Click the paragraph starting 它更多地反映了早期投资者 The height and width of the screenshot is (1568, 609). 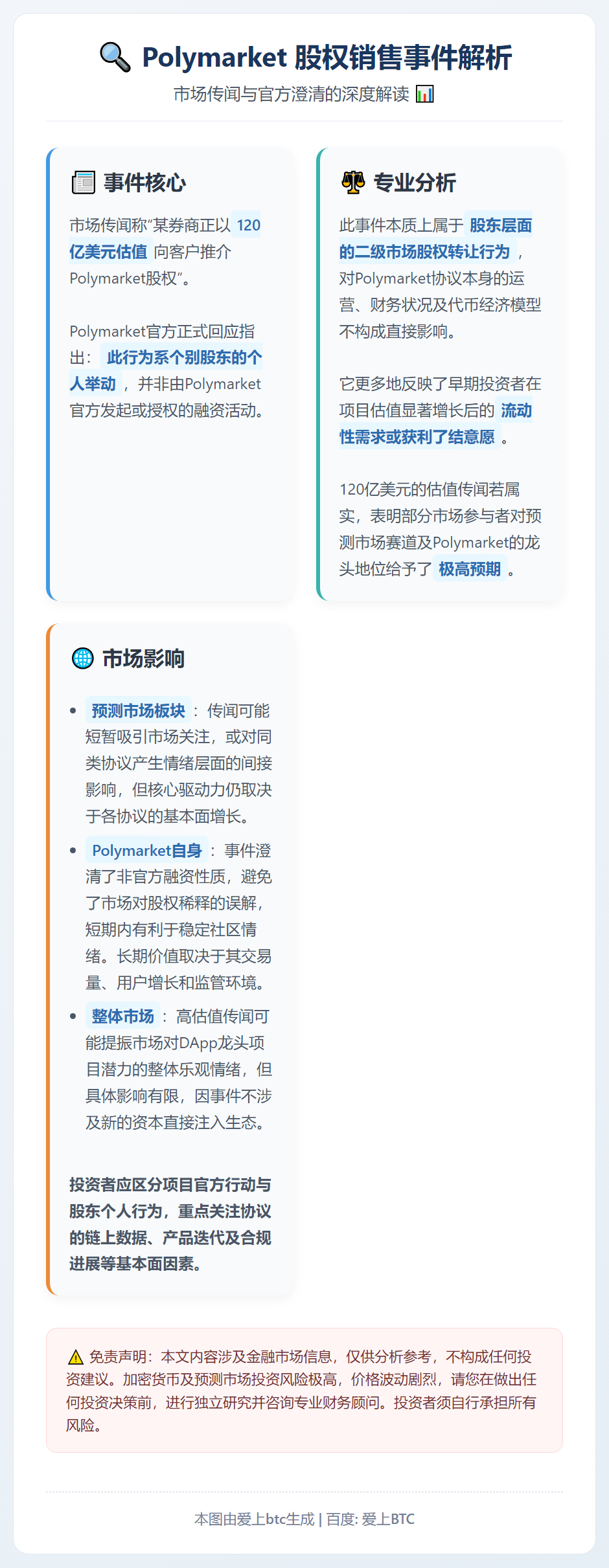pyautogui.click(x=441, y=410)
